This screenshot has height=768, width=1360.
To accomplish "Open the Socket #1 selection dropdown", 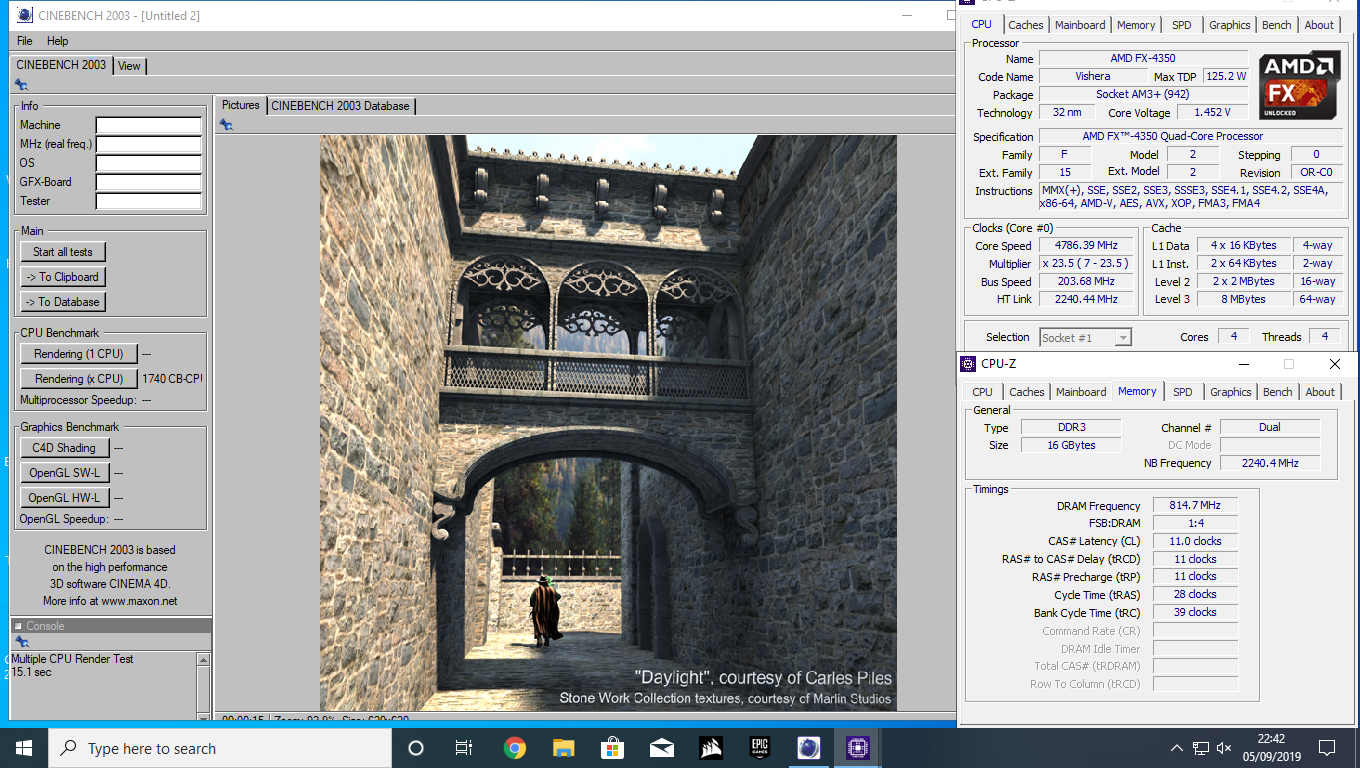I will point(1086,338).
